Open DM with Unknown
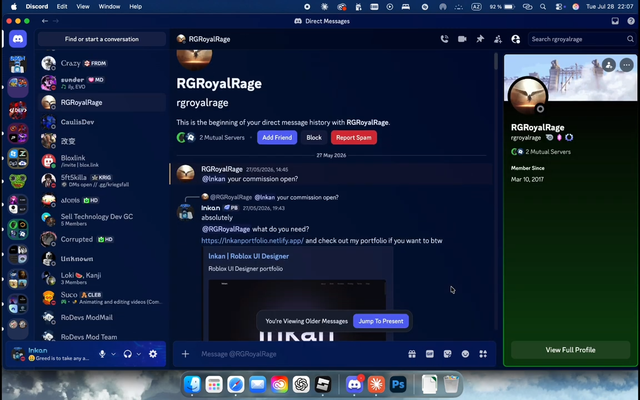The height and width of the screenshot is (400, 640). click(102, 259)
